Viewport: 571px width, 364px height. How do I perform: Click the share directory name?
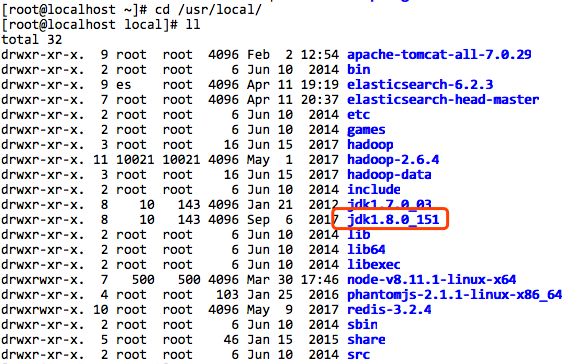point(366,340)
